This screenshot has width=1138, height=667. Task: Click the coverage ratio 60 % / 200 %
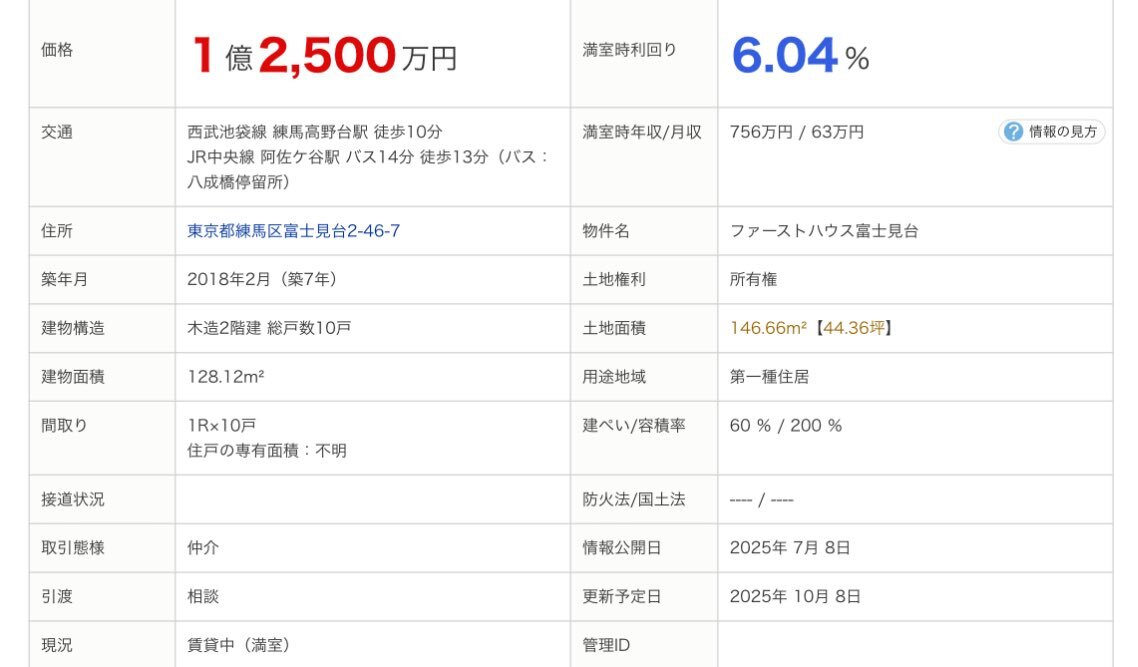[x=786, y=425]
